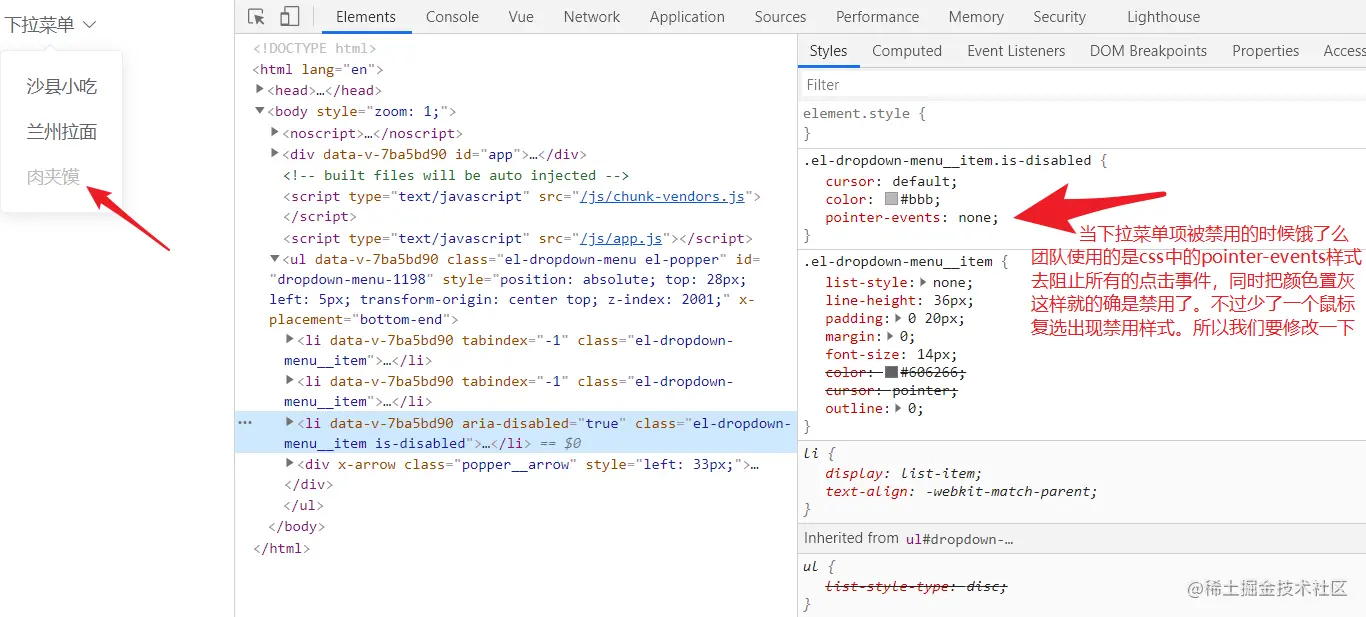Viewport: 1366px width, 617px height.
Task: Expand the first li dropdown item node
Action: tap(290, 339)
